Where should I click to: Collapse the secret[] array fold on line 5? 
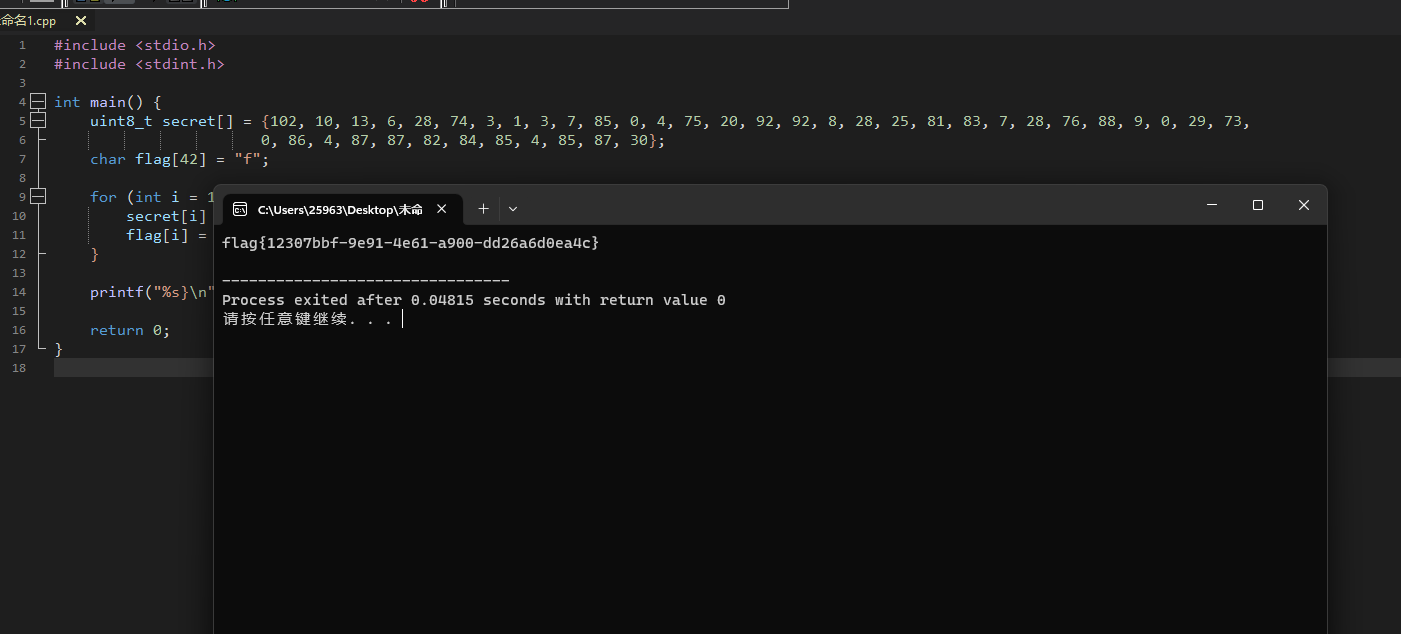[38, 120]
